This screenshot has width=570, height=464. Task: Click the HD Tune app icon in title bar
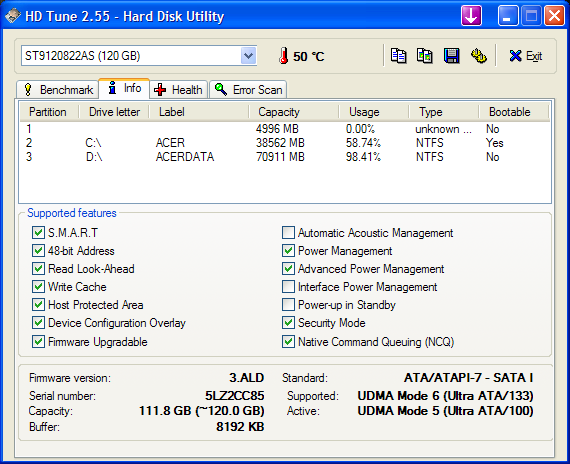click(13, 16)
